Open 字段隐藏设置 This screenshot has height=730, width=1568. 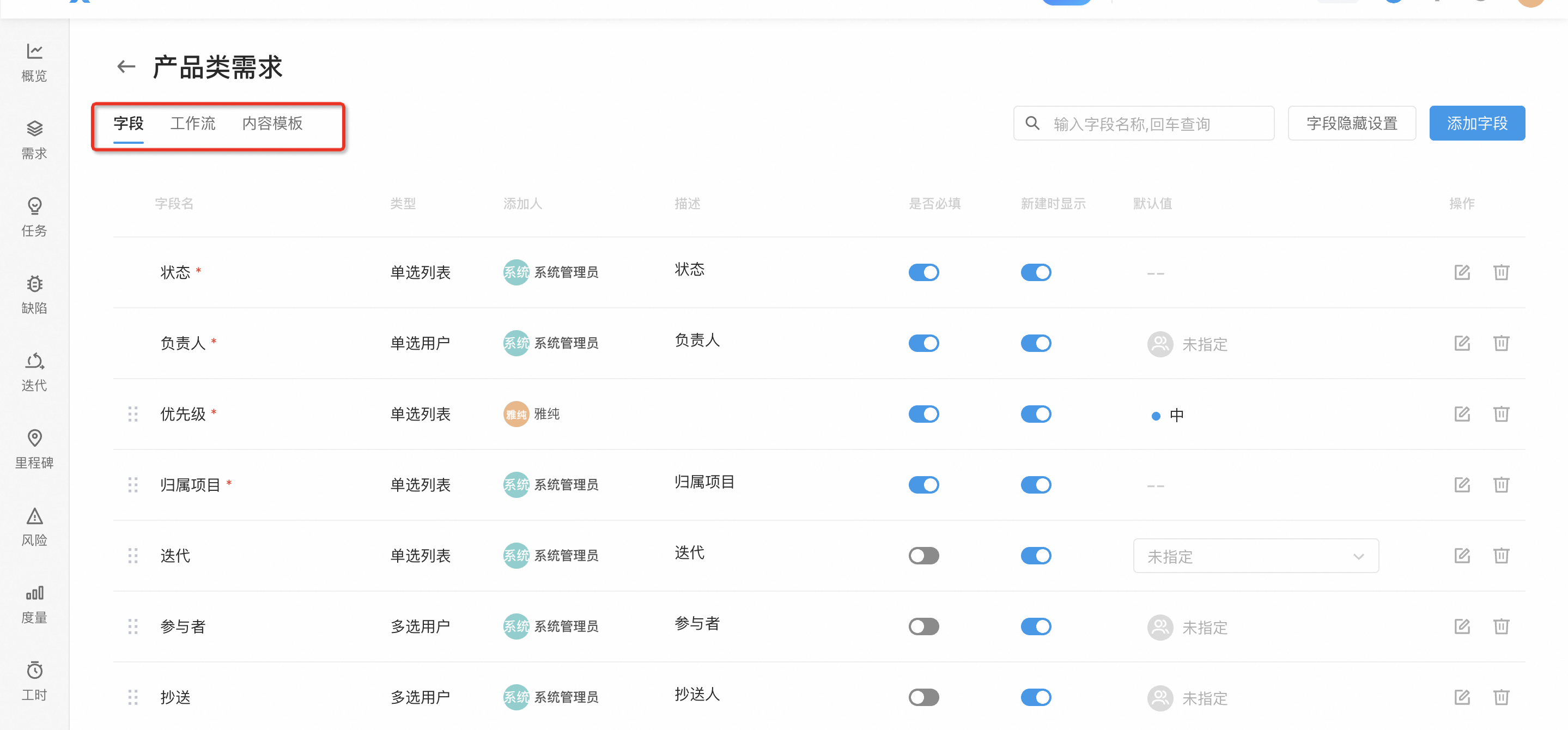coord(1351,124)
